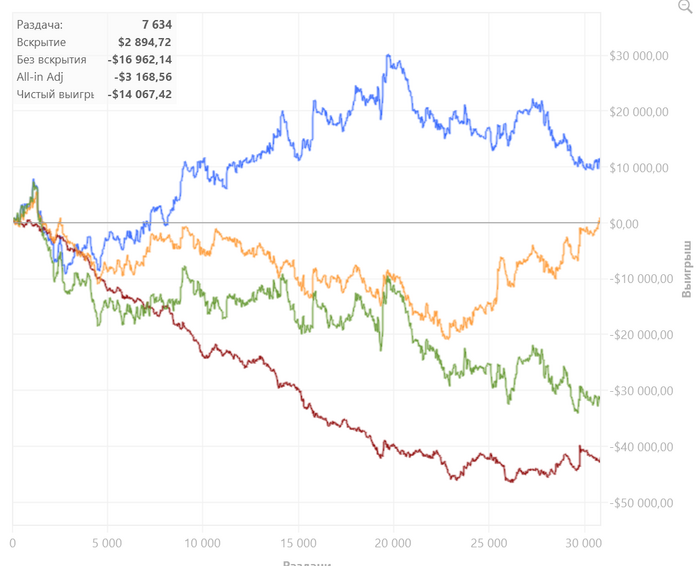Click the $30 000,00 y-axis label
Screen dimensions: 700x566
[x=638, y=56]
